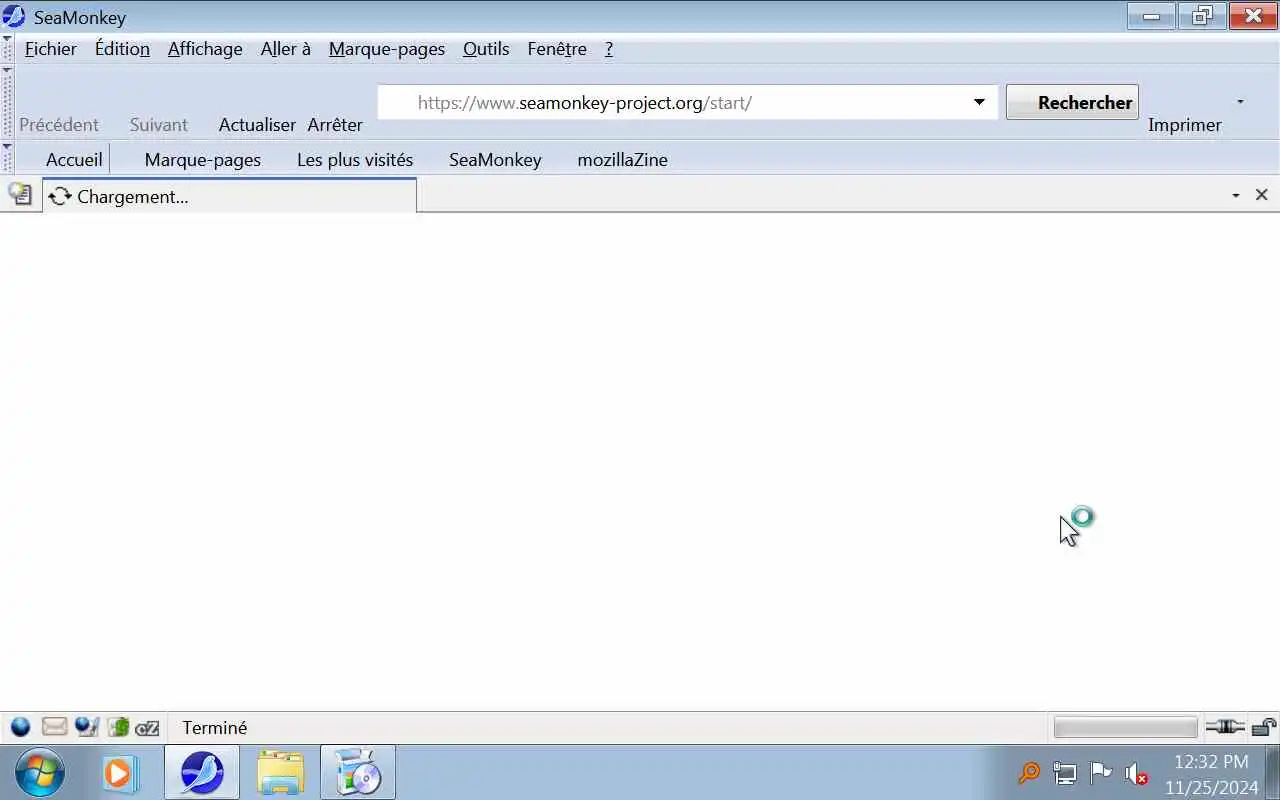Select the Chargement... tab
This screenshot has width=1280, height=800.
(229, 196)
